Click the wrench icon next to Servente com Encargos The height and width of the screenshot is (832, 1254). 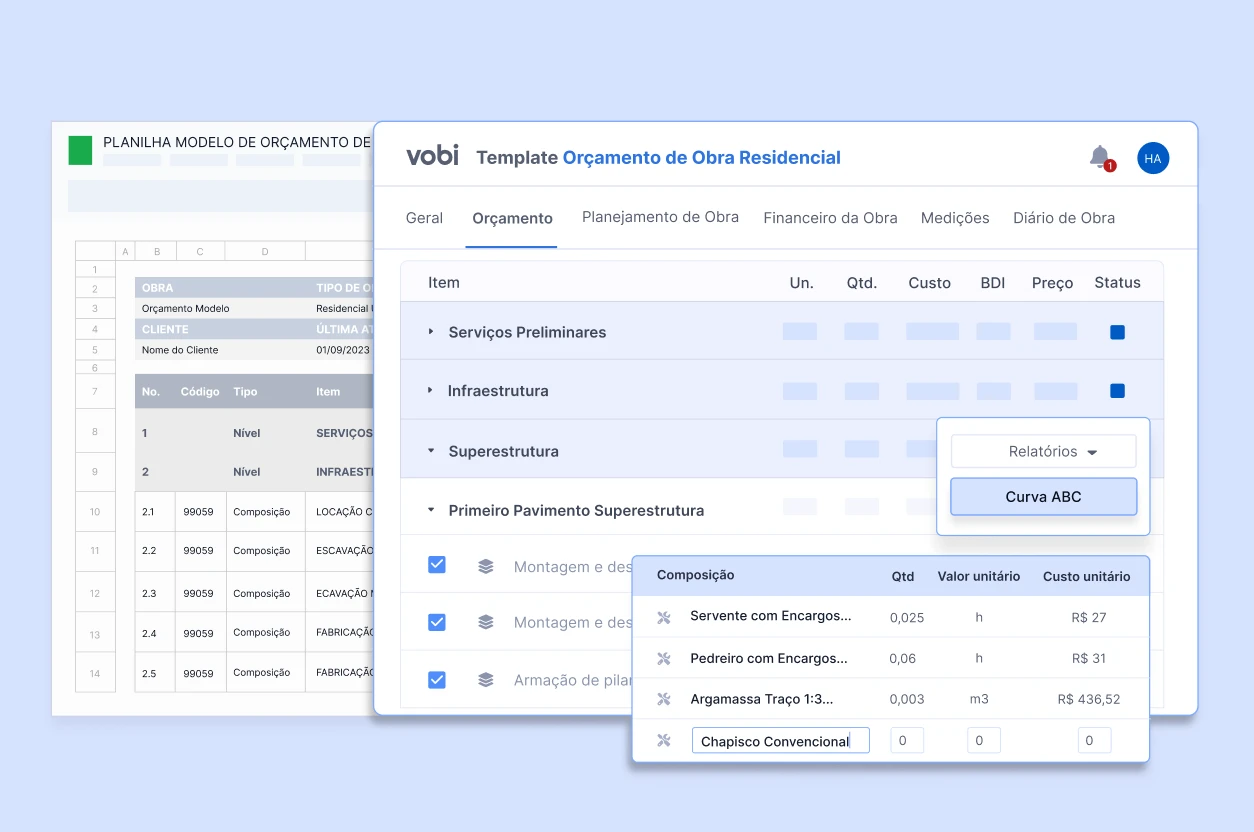pos(663,617)
